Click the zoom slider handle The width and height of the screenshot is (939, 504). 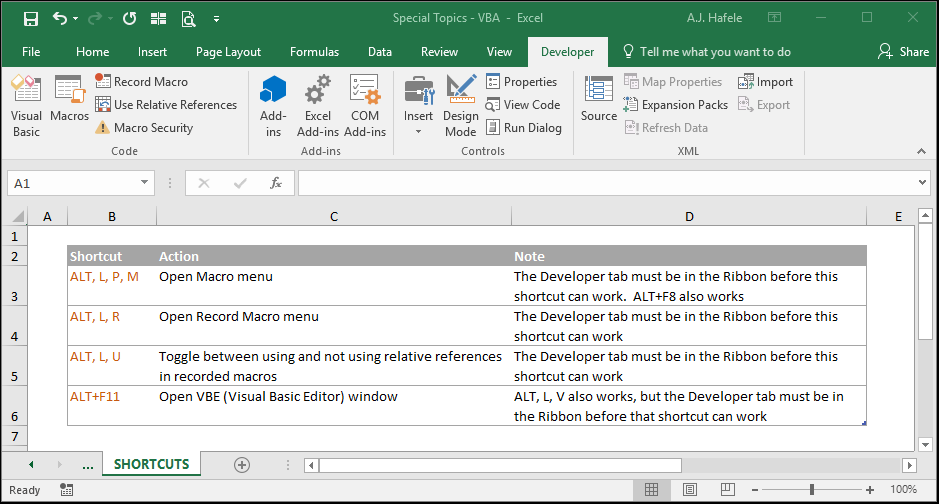(x=812, y=490)
